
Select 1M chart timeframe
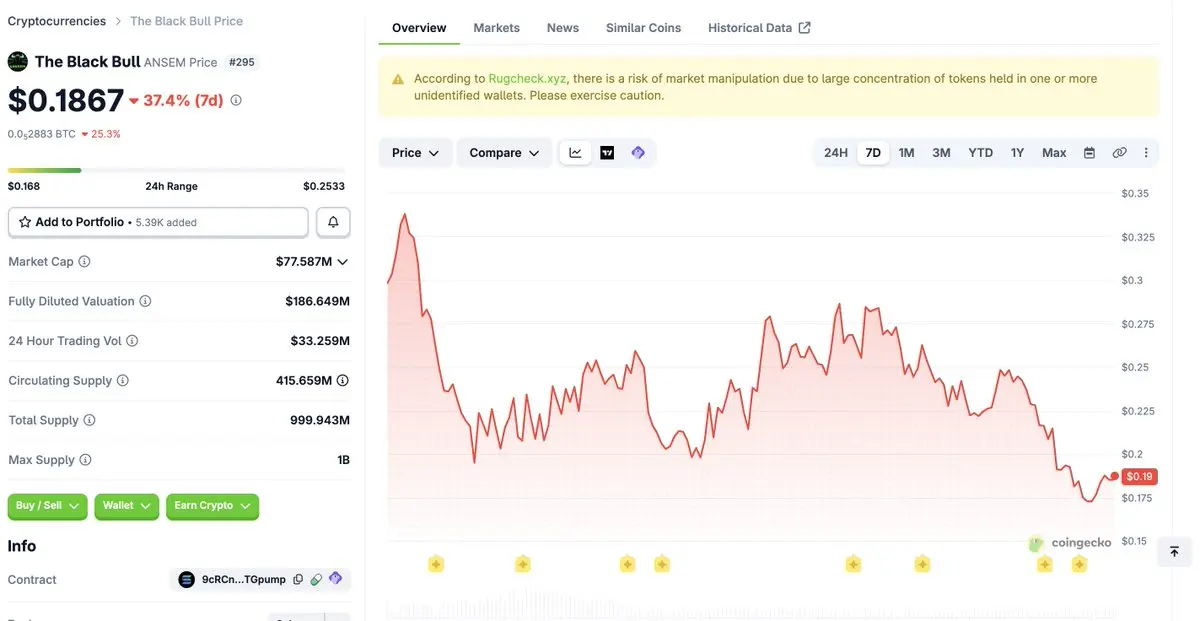[x=906, y=153]
